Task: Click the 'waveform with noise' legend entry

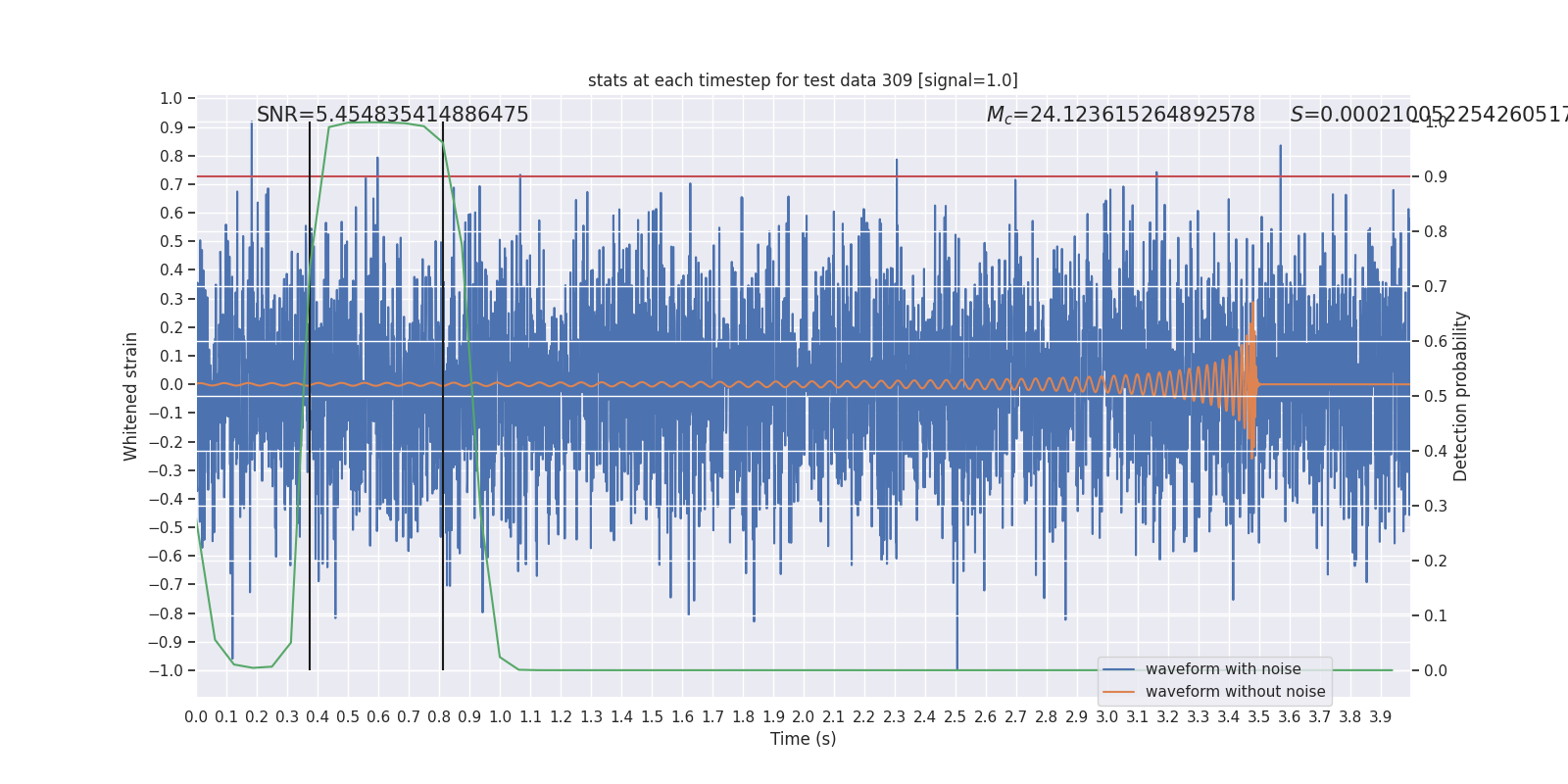Action: coord(1223,669)
